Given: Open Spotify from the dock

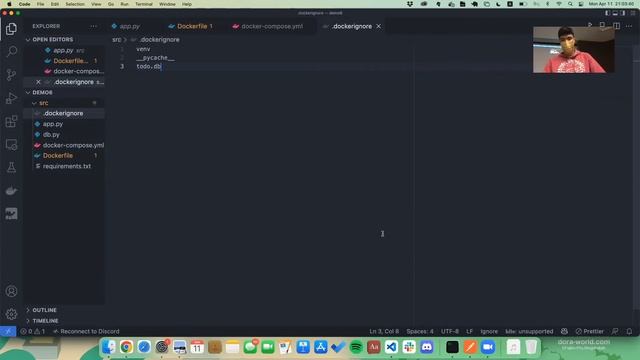Looking at the screenshot, I should [356, 347].
